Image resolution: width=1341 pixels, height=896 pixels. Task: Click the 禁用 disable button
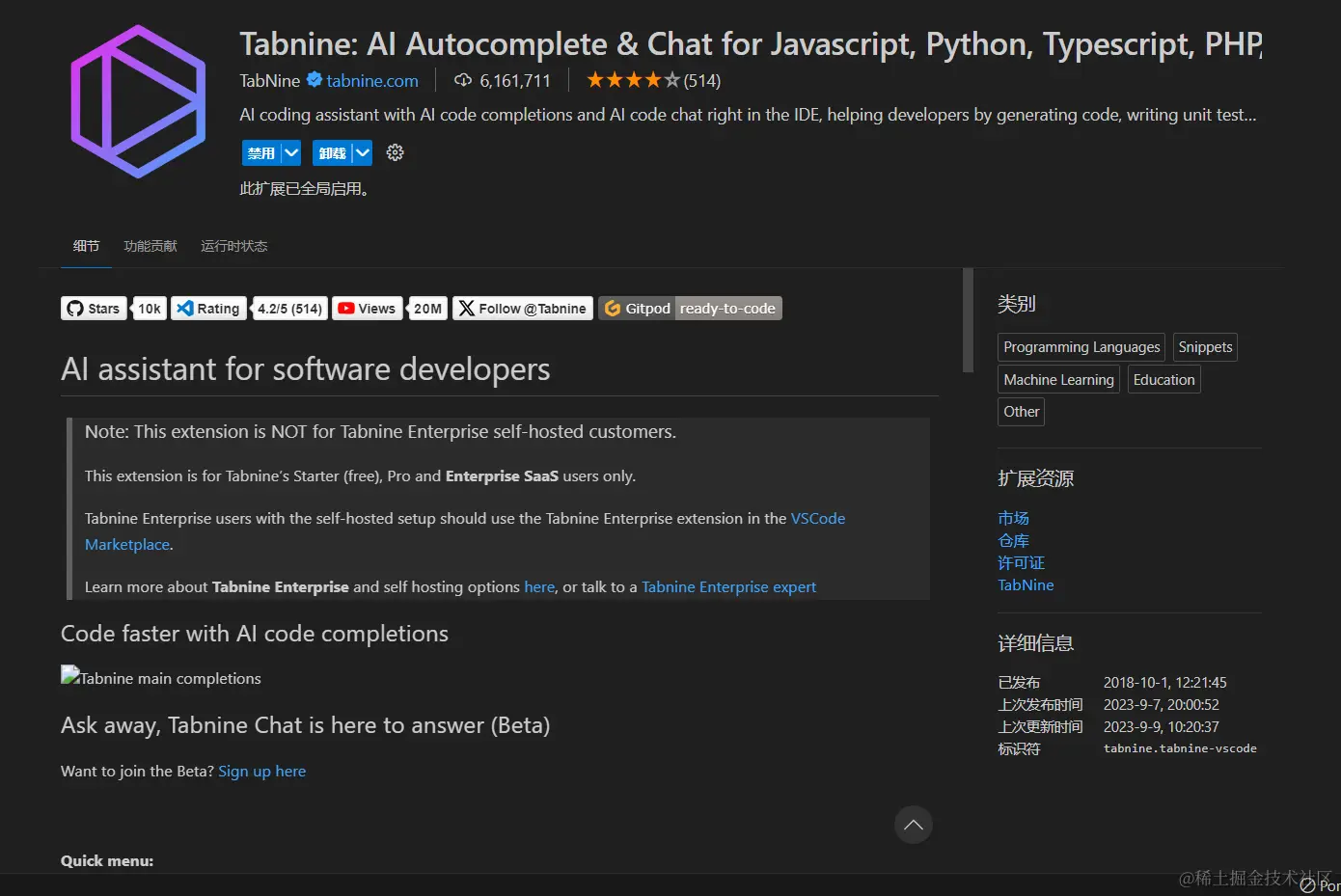pos(260,152)
